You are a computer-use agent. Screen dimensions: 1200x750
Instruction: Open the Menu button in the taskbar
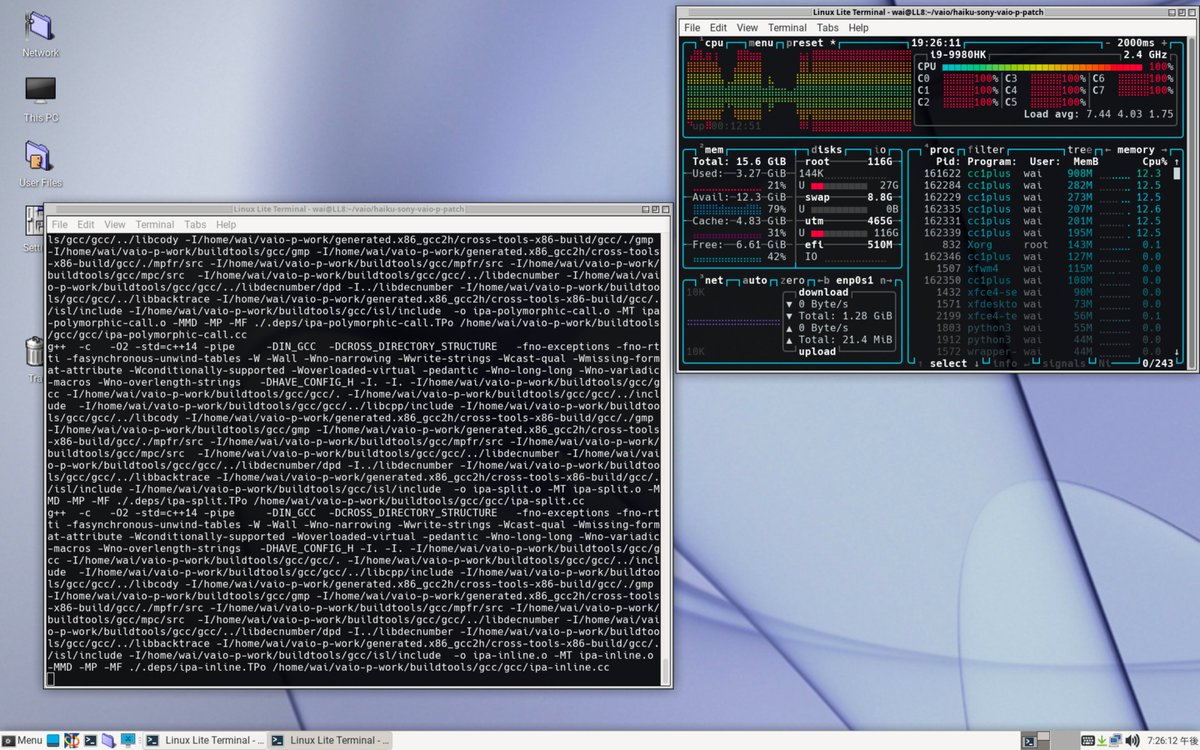[22, 740]
